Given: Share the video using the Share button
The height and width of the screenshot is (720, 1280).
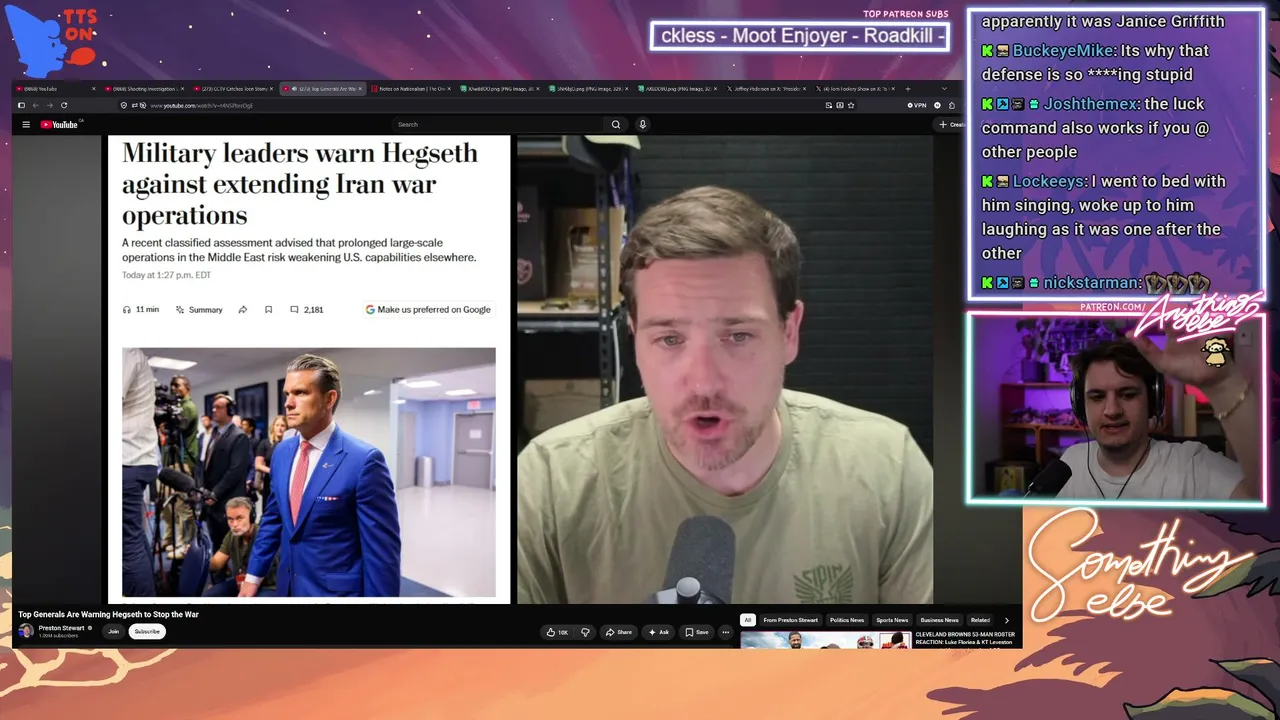Looking at the screenshot, I should click(619, 632).
